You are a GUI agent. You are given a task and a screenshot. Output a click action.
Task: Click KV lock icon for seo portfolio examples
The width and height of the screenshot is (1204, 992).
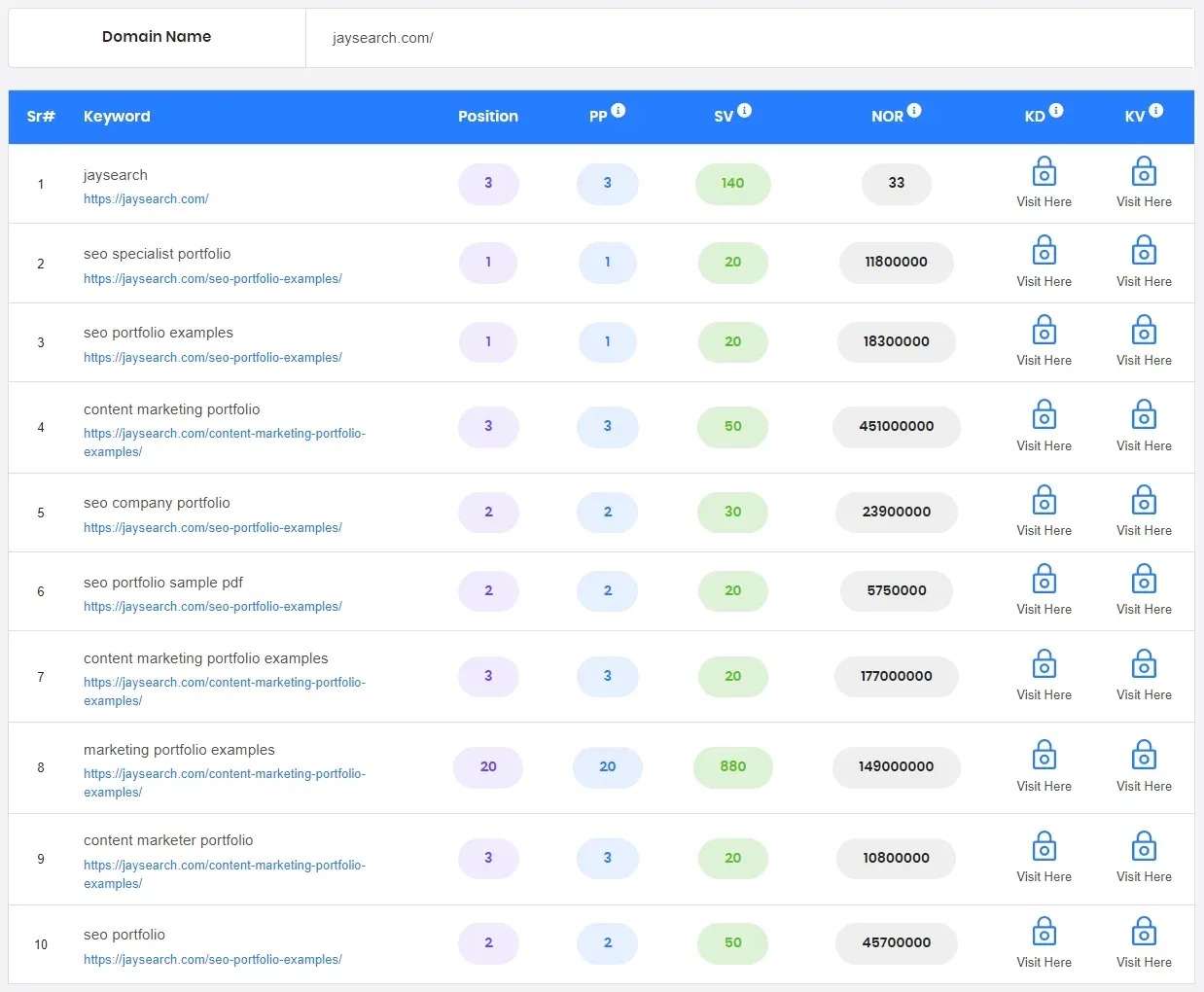(1144, 330)
